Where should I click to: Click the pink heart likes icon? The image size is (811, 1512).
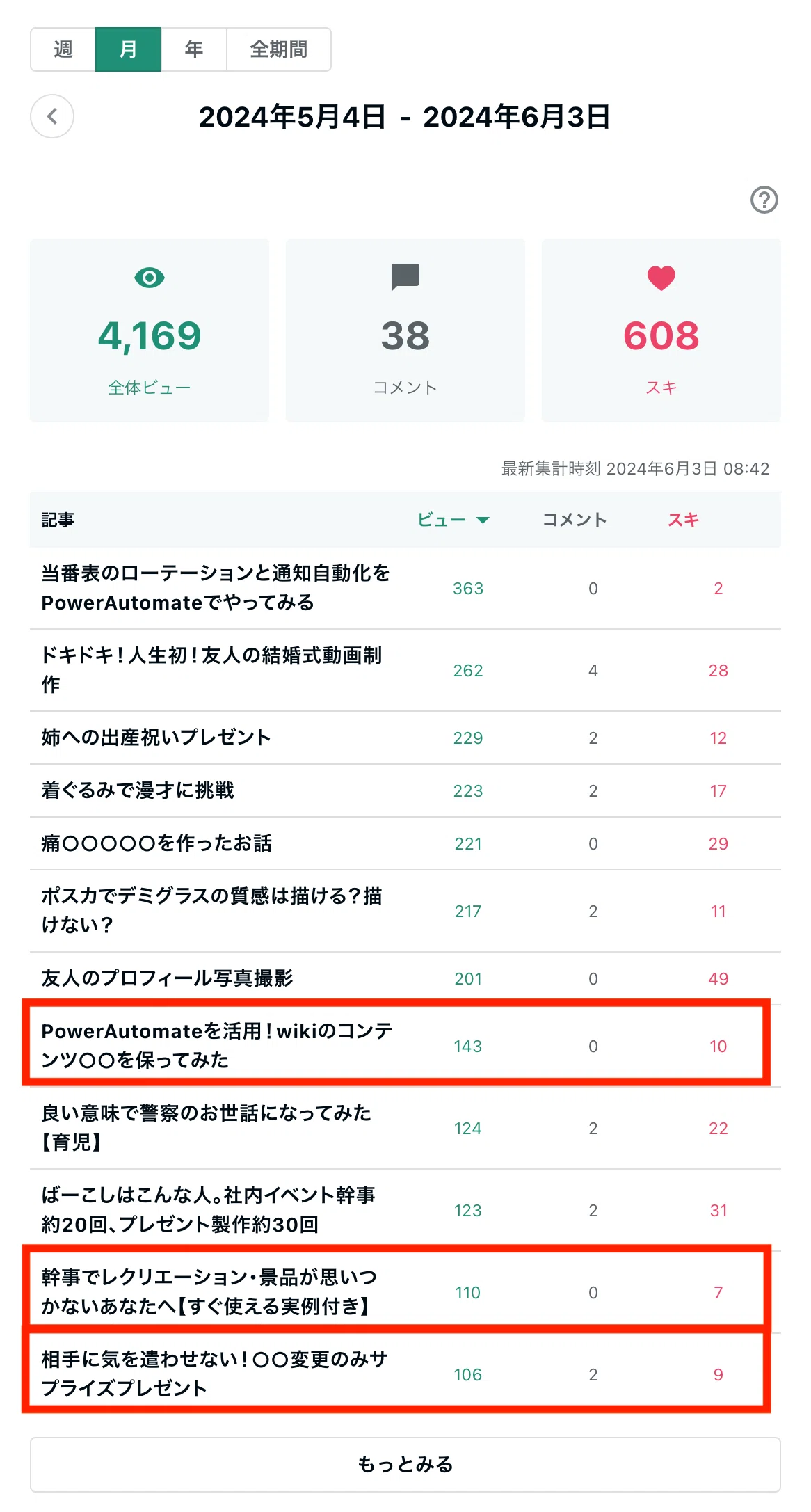pos(661,278)
